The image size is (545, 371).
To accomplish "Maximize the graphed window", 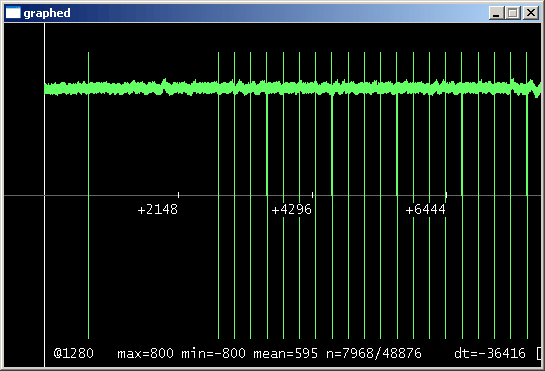I will pyautogui.click(x=513, y=13).
